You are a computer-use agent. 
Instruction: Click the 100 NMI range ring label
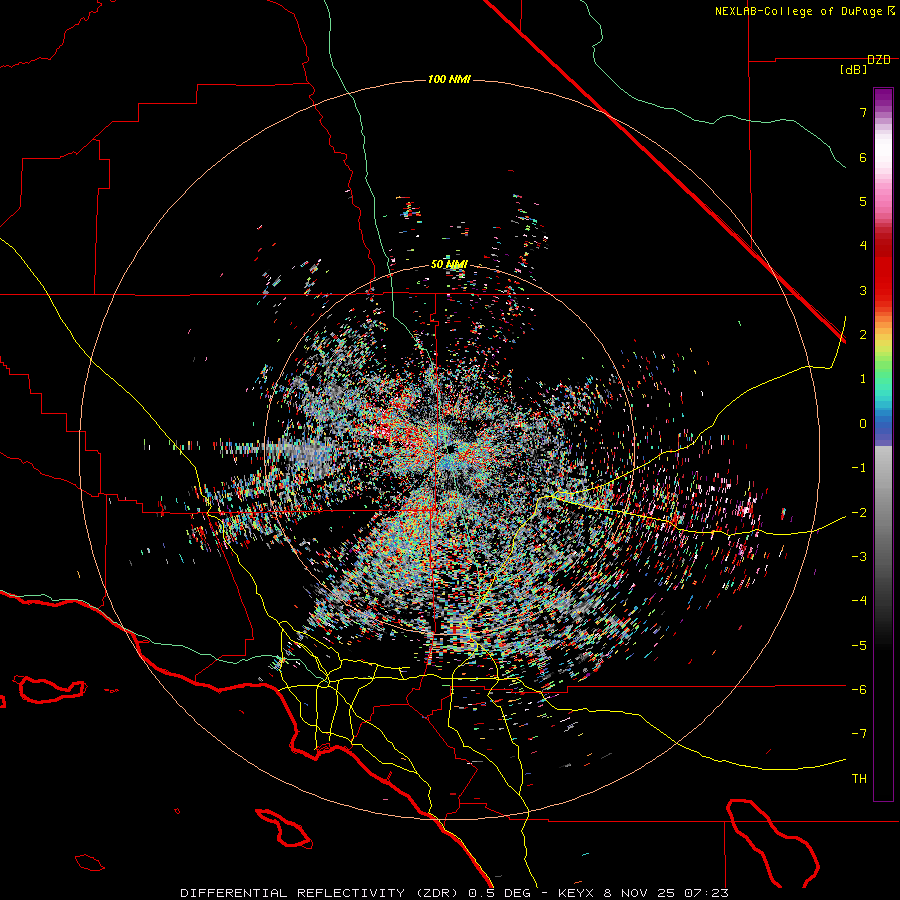point(449,79)
